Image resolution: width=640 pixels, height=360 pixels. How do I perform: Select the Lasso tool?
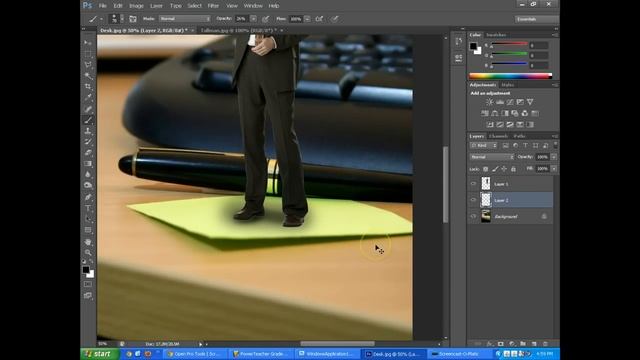[88, 65]
